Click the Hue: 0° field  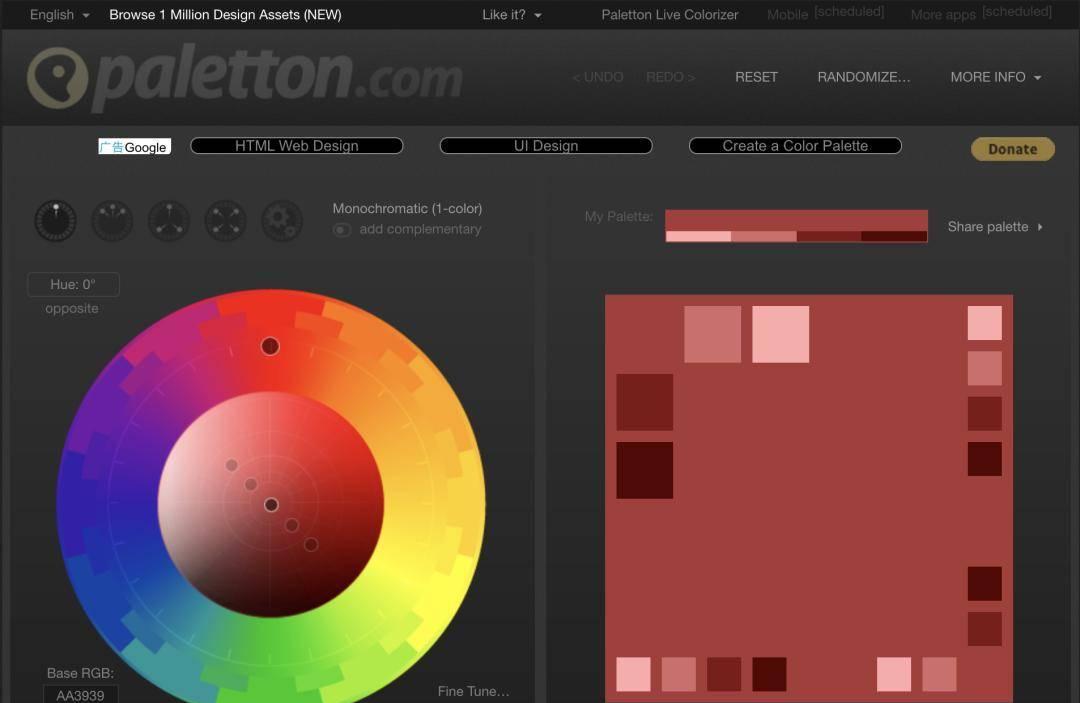(x=73, y=284)
